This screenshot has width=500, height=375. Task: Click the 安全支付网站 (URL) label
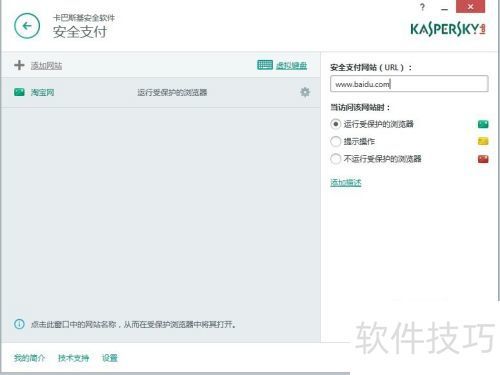click(371, 68)
